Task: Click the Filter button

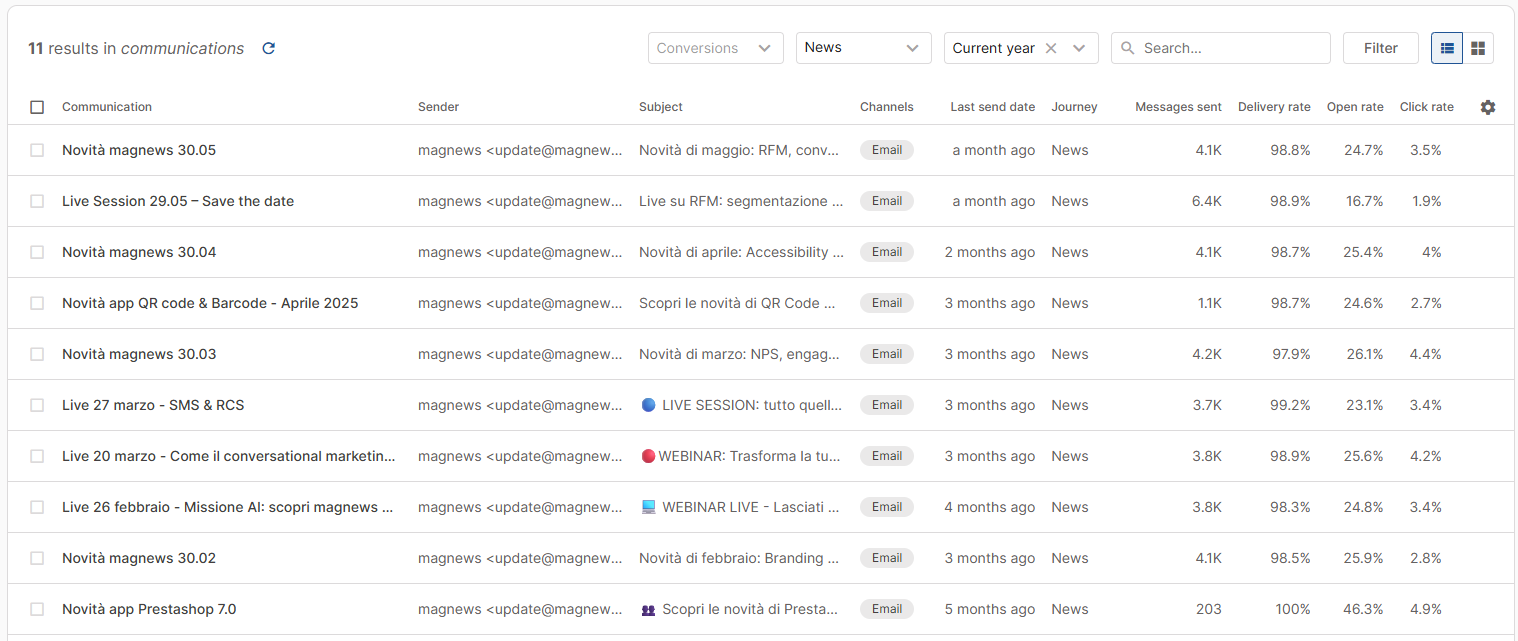Action: click(x=1381, y=48)
